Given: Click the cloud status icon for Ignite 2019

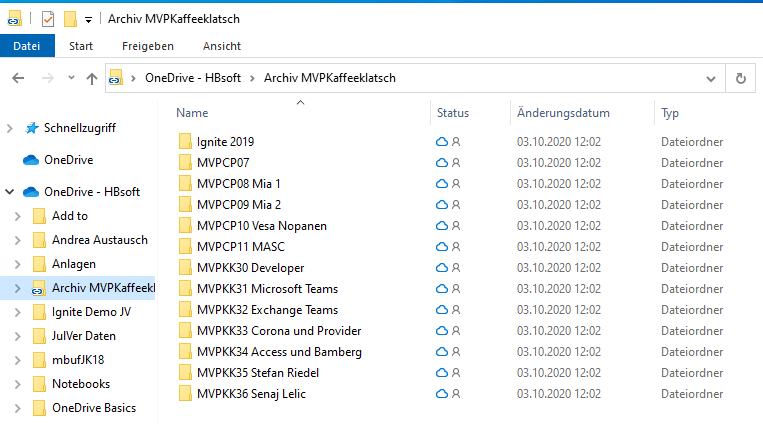Looking at the screenshot, I should tap(441, 142).
